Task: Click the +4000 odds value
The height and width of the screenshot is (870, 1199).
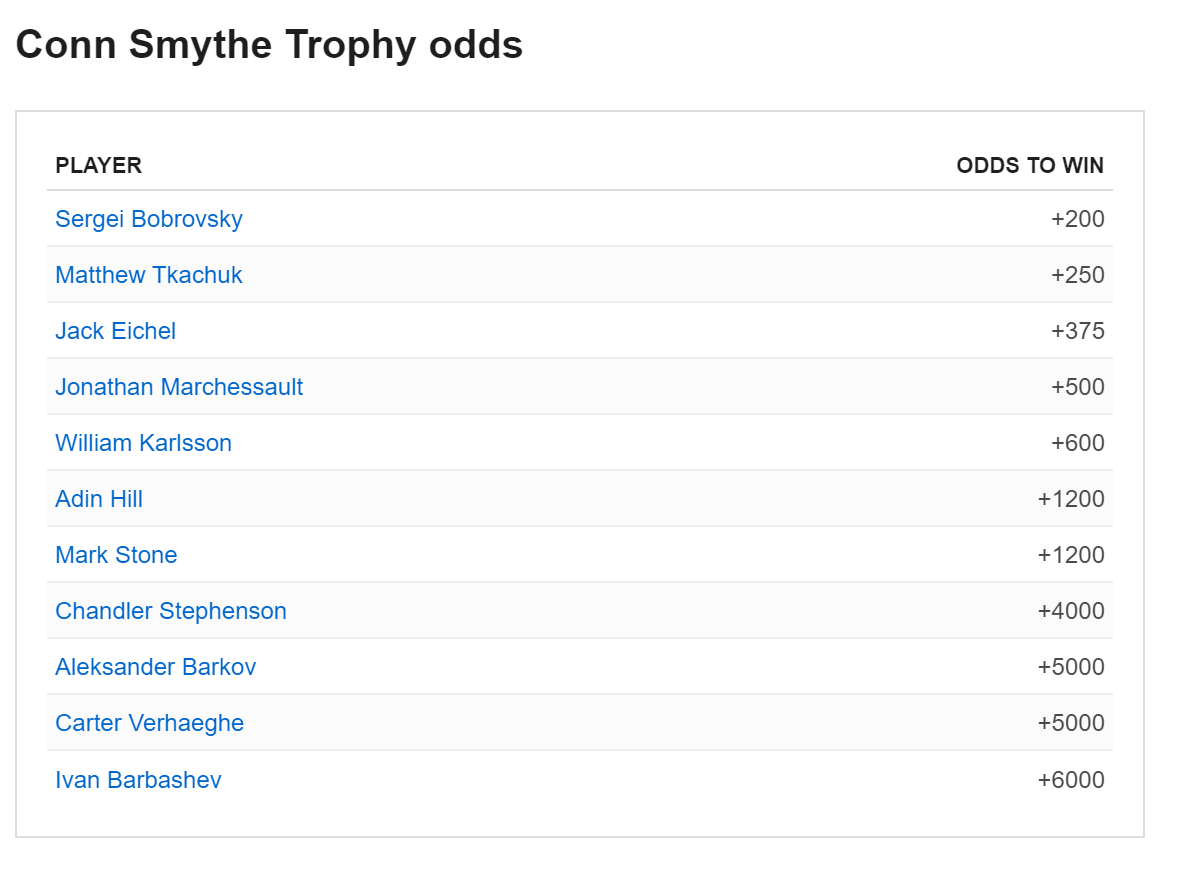Action: (1071, 611)
